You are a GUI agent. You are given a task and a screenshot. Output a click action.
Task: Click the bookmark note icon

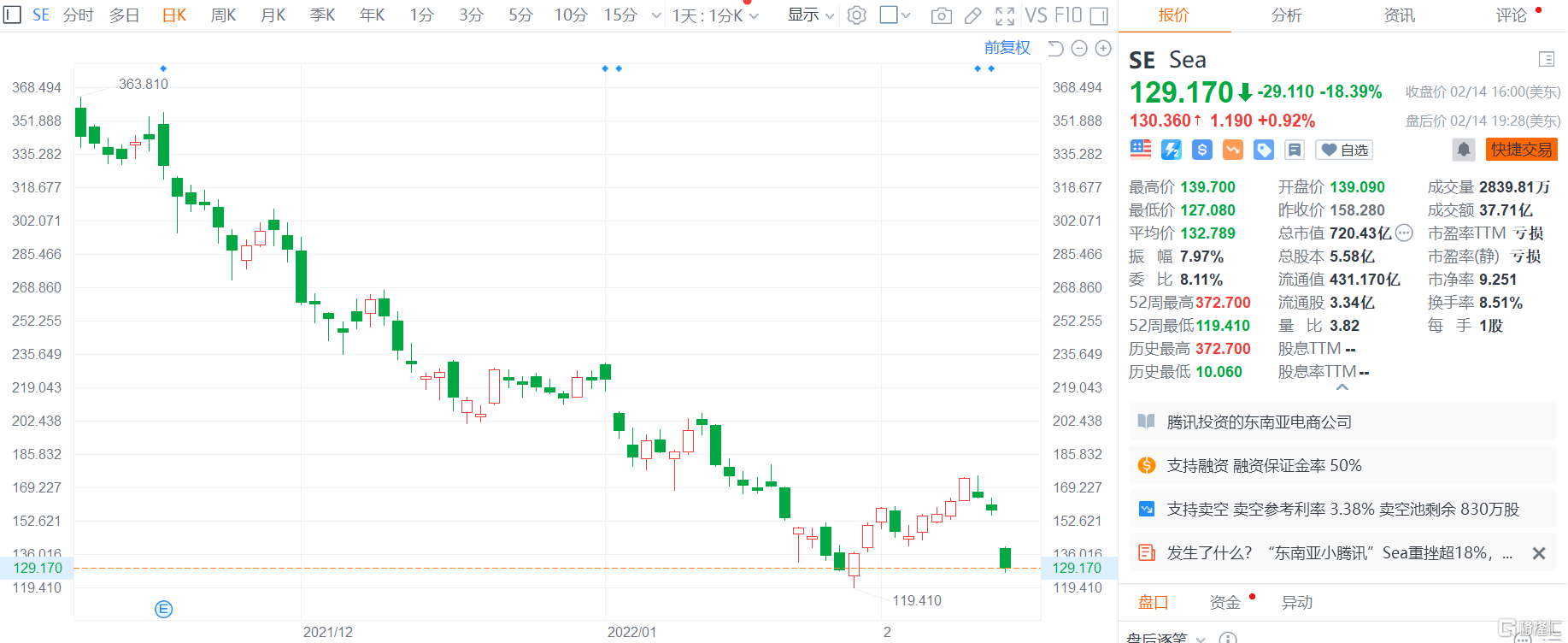click(1295, 150)
